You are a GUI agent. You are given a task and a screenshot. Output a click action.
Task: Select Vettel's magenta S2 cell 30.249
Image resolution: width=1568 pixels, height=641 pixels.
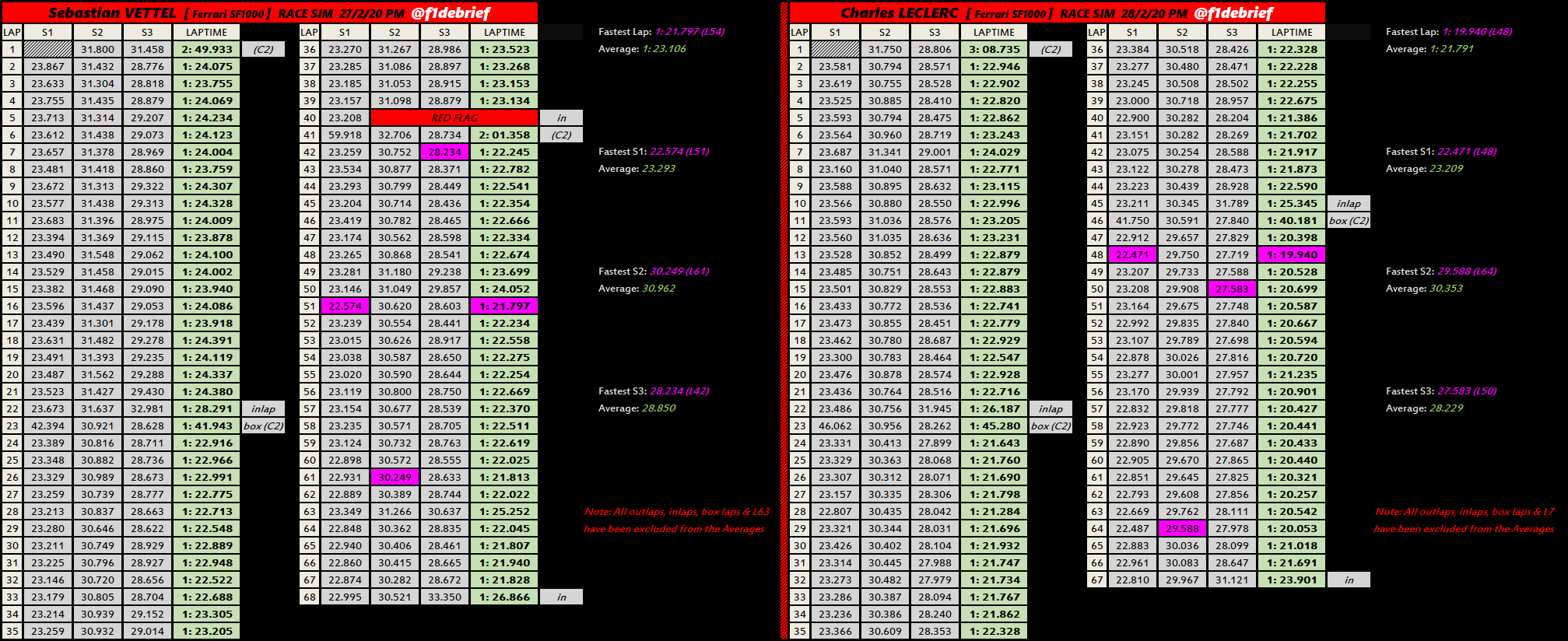tap(395, 477)
